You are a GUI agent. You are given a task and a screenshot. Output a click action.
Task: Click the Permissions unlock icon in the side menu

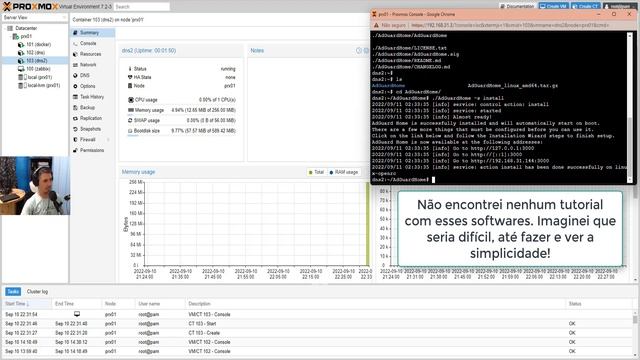point(75,150)
